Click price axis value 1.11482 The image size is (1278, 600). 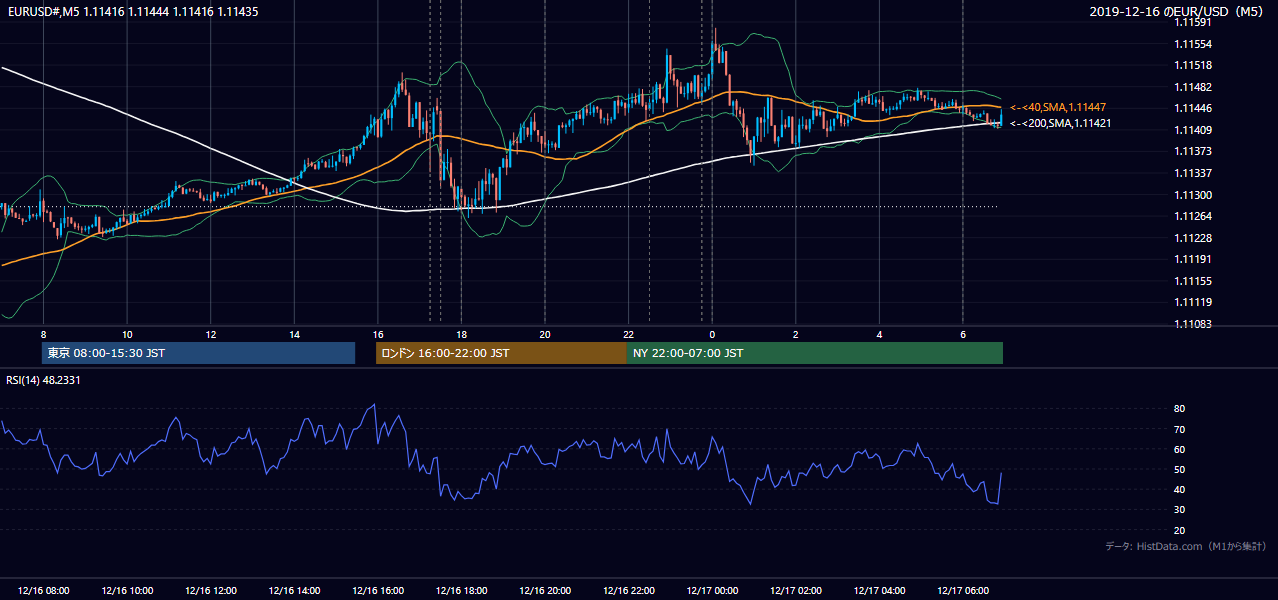point(1193,87)
